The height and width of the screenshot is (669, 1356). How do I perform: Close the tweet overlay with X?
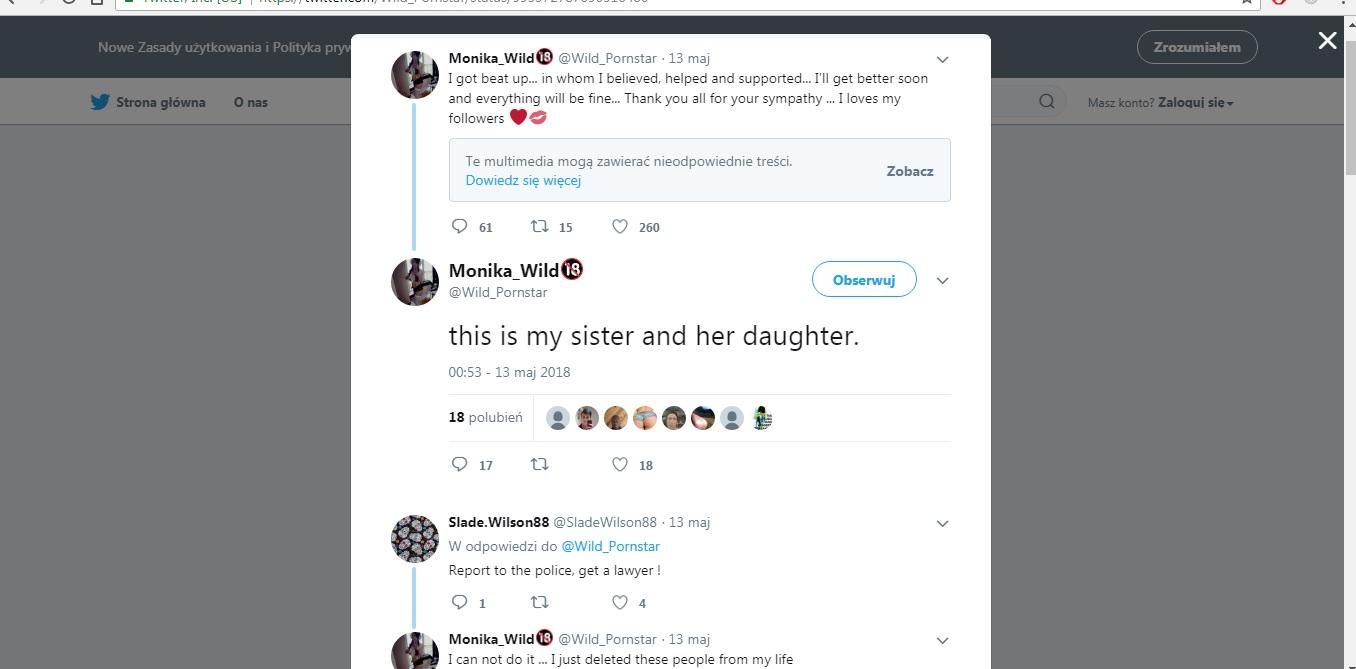tap(1327, 40)
